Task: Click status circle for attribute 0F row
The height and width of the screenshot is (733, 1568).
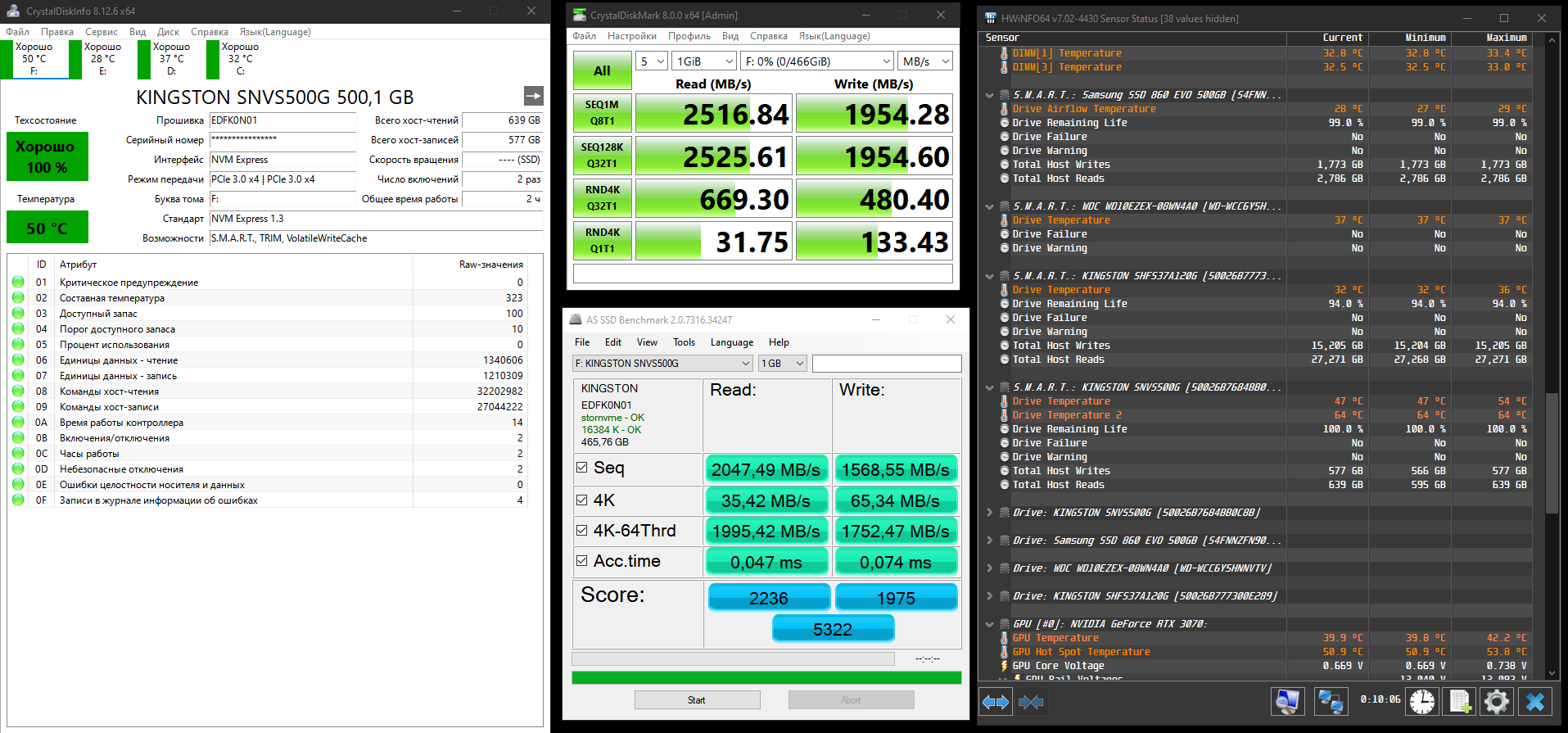Action: 18,500
